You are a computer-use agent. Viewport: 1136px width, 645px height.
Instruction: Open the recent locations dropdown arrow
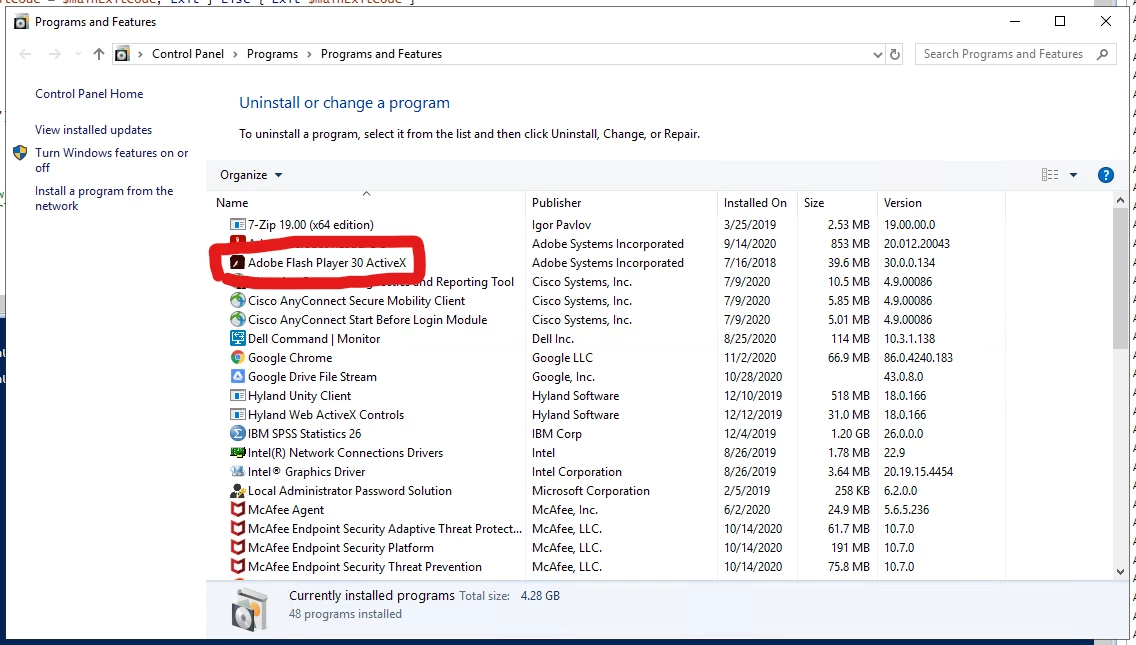pyautogui.click(x=78, y=54)
